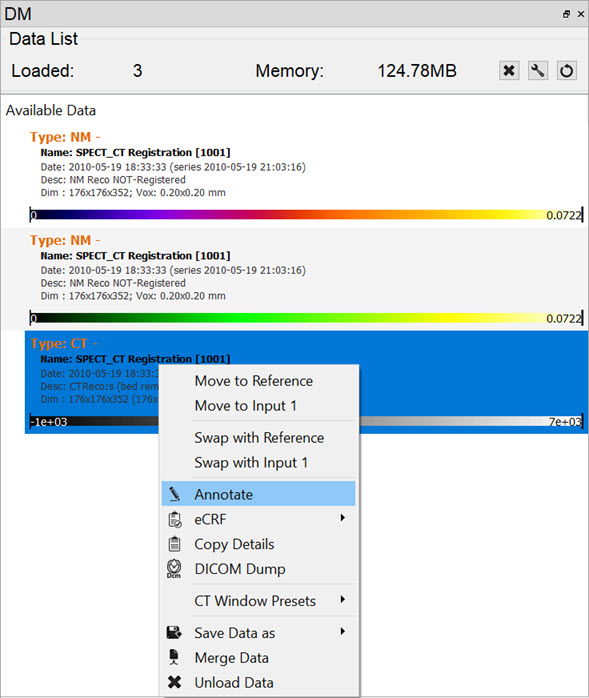
Task: Click the refresh data list icon
Action: 567,70
